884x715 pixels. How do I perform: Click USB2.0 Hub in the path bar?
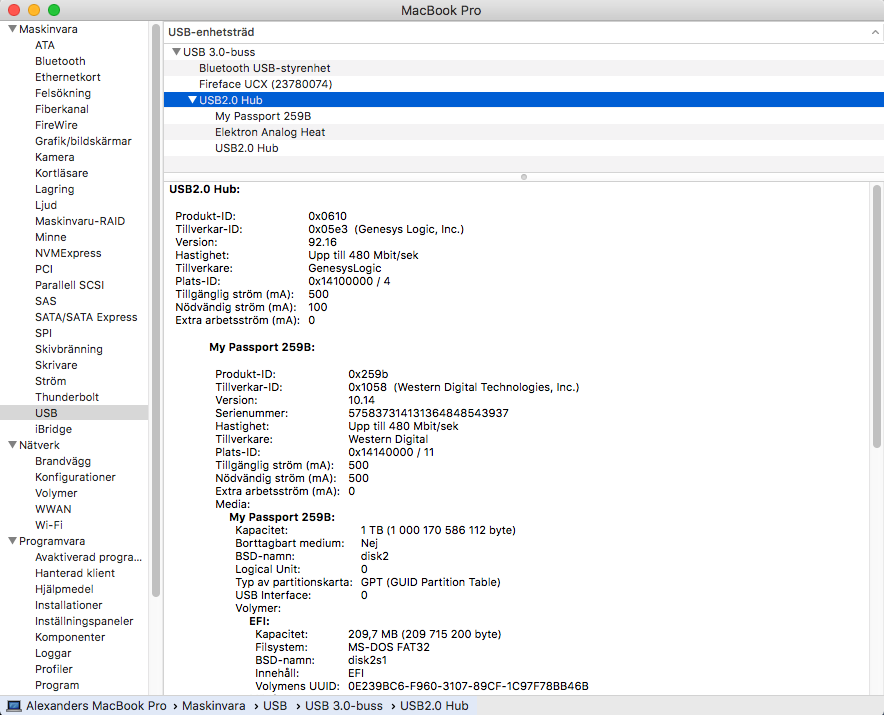click(434, 706)
